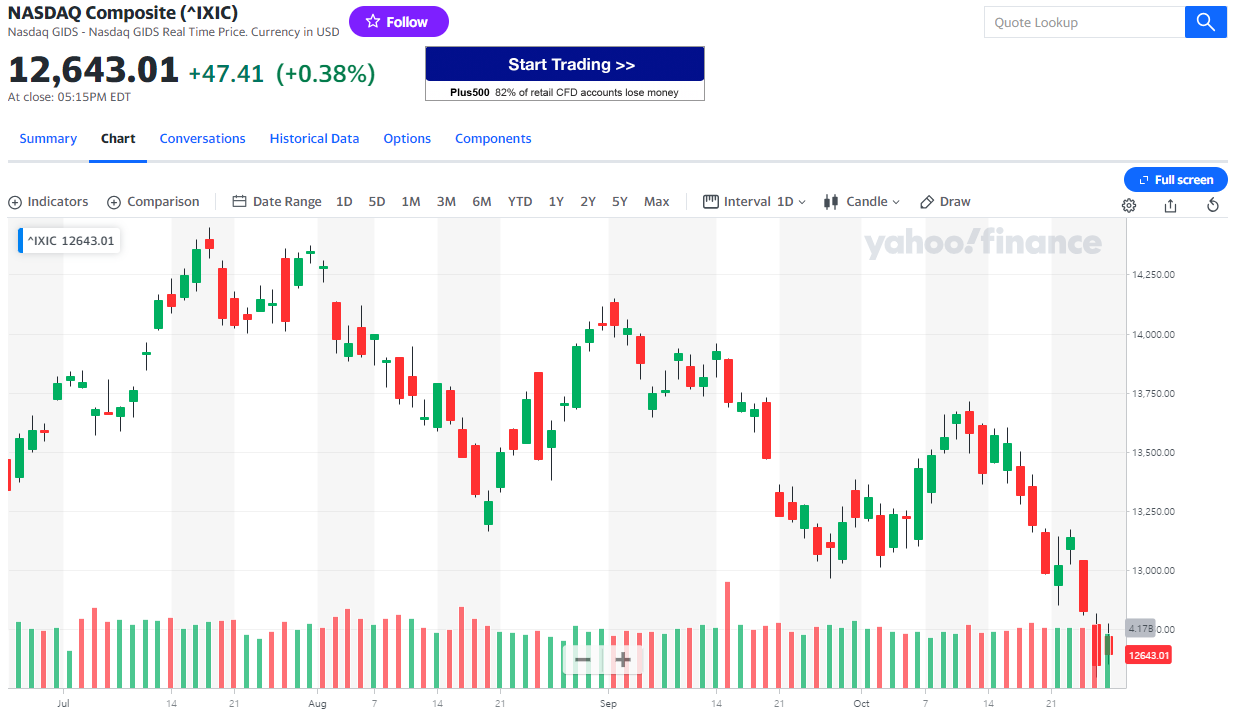Switch to the Summary tab

point(48,139)
